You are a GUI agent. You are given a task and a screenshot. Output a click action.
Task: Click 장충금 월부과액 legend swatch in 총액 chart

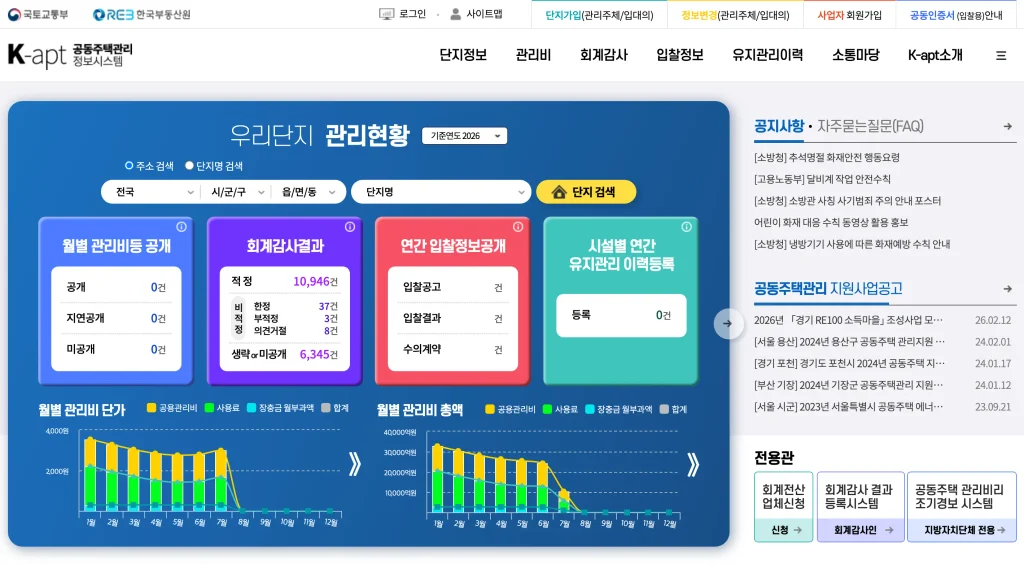coord(590,409)
